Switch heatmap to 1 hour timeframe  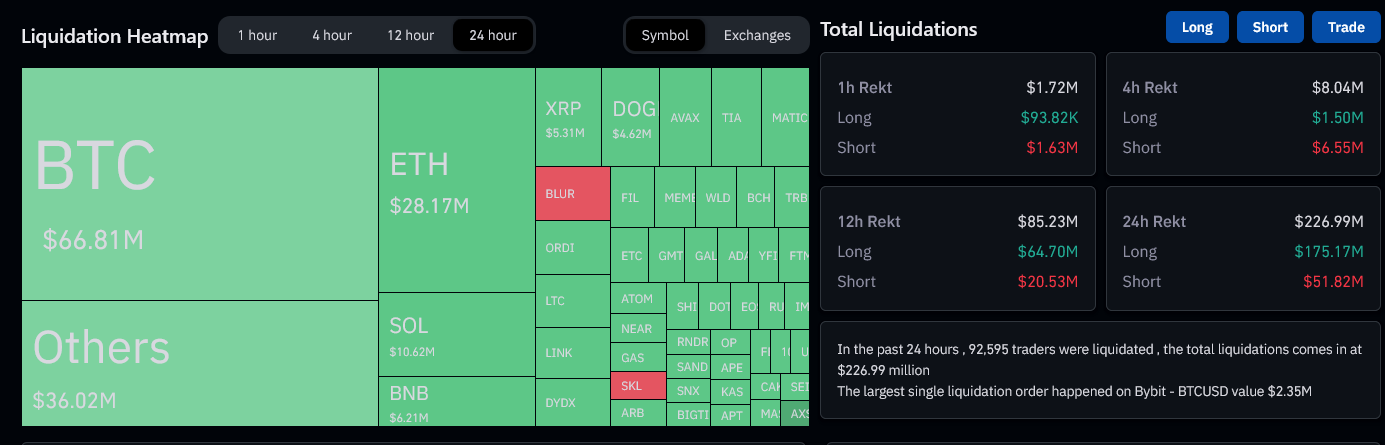(257, 36)
